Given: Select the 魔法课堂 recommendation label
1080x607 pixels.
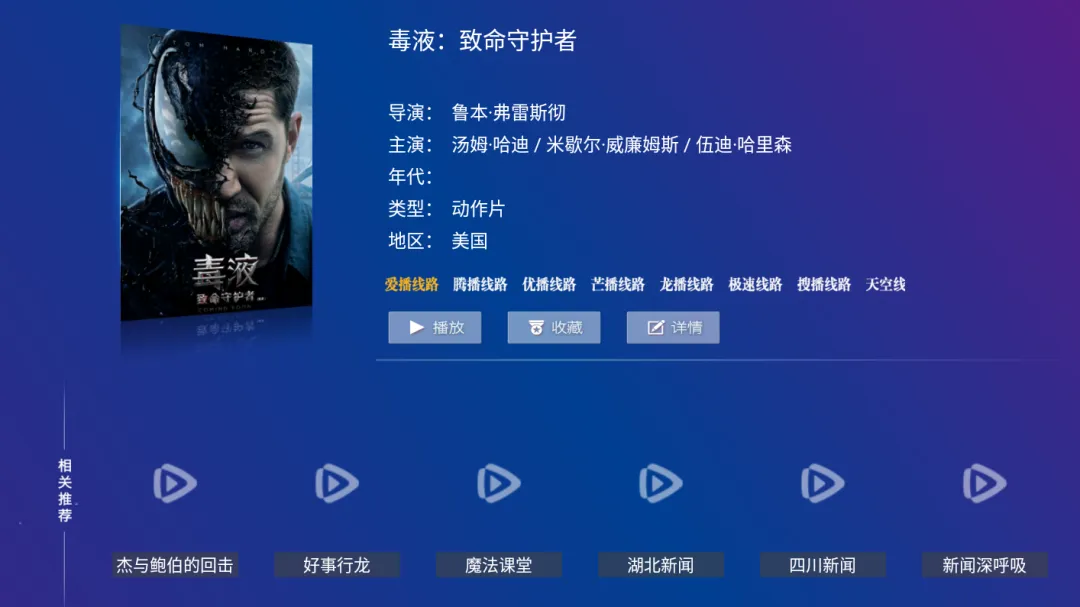Looking at the screenshot, I should pos(499,565).
